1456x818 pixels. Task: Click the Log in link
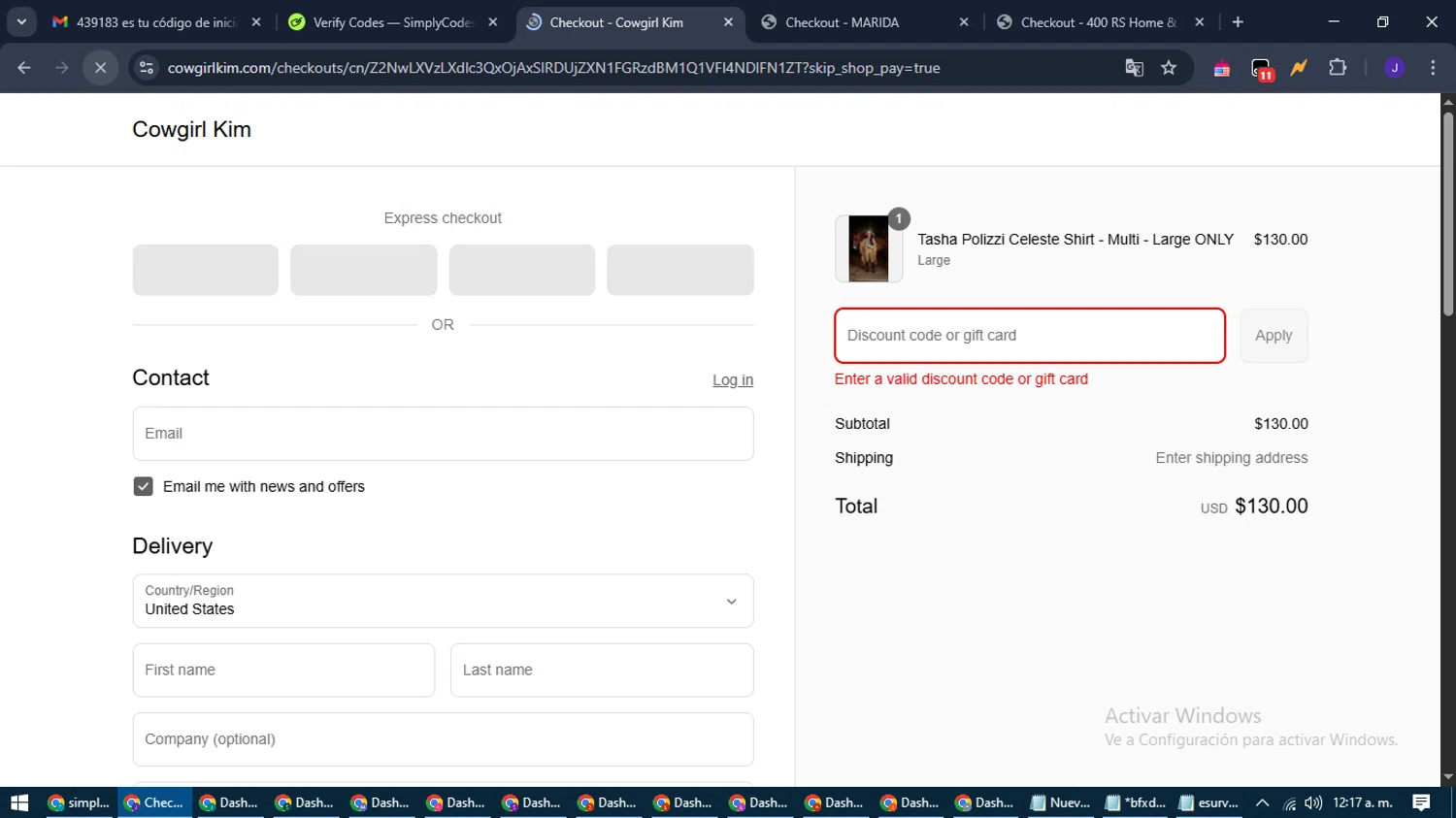[x=733, y=380]
